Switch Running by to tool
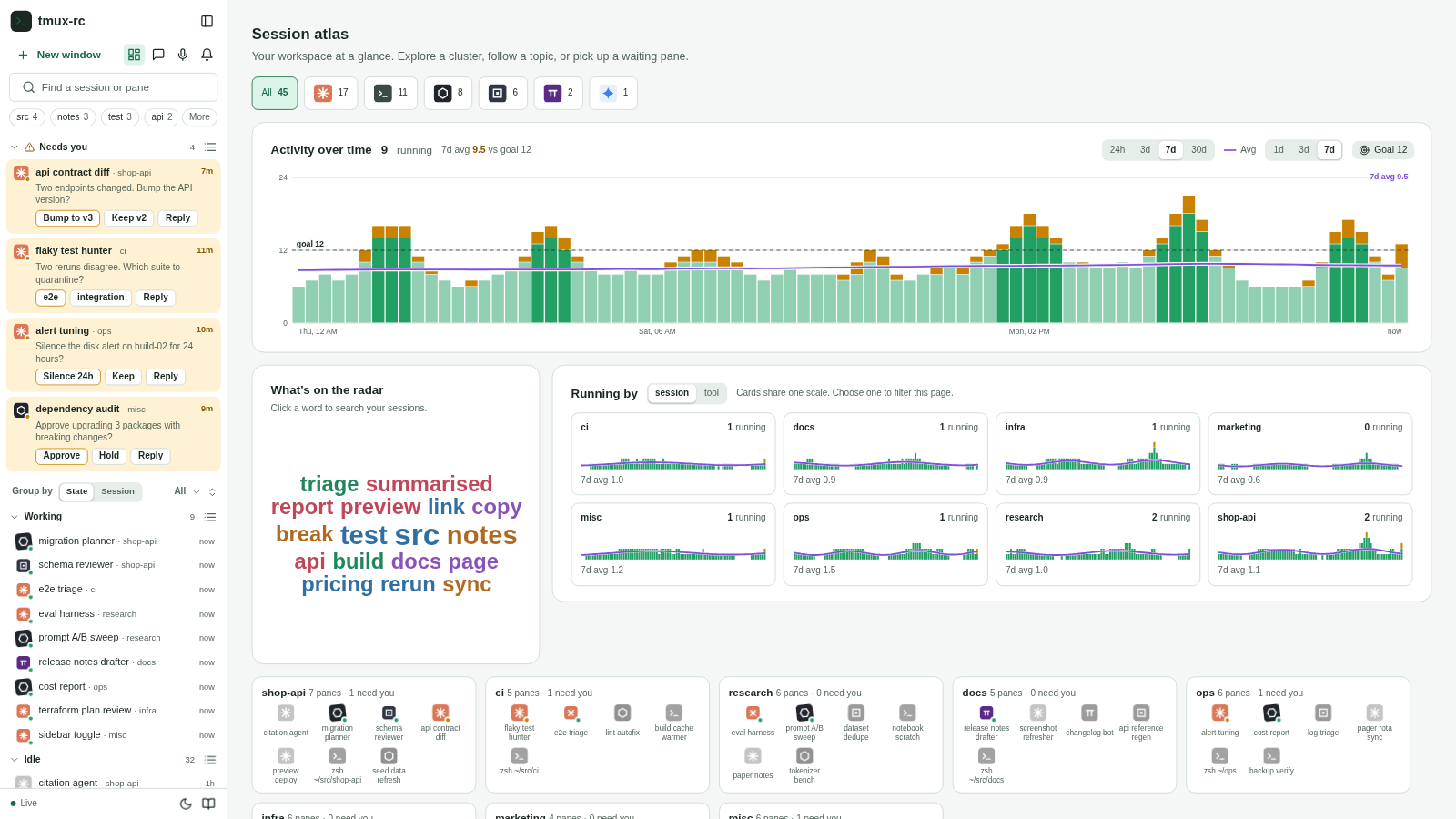The width and height of the screenshot is (1456, 819). (712, 393)
